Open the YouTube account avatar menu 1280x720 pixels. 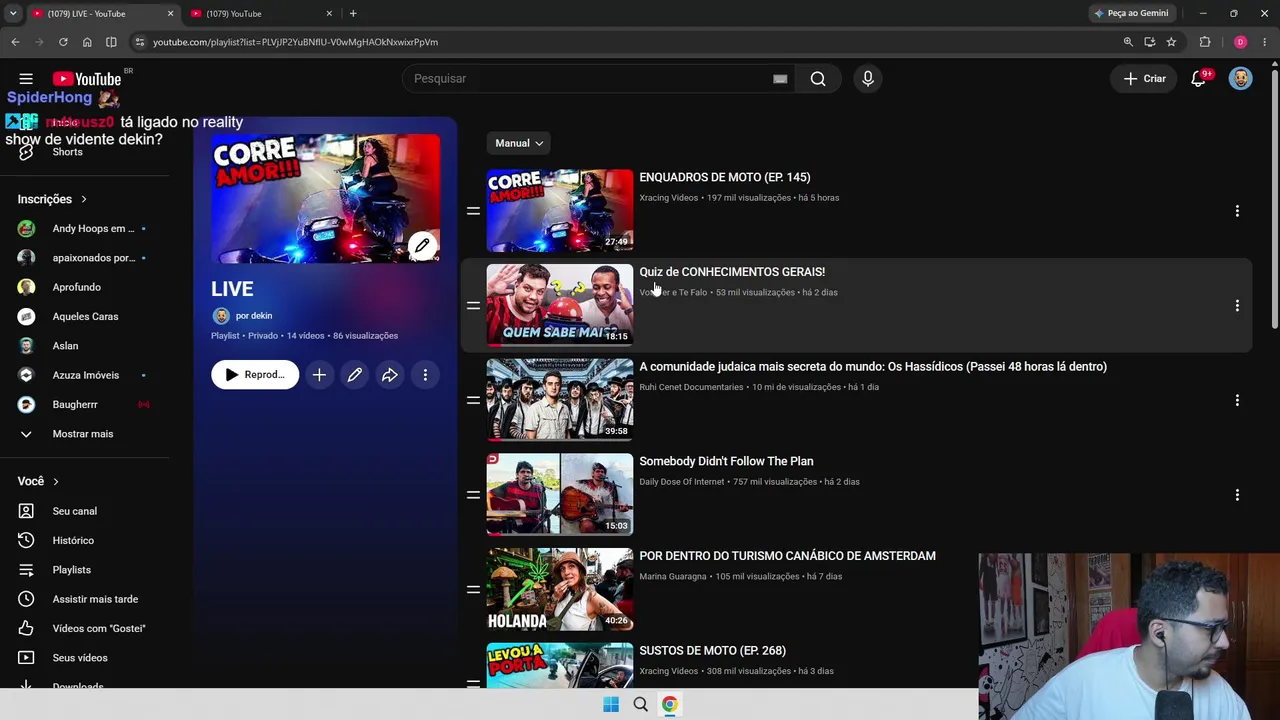(x=1241, y=79)
